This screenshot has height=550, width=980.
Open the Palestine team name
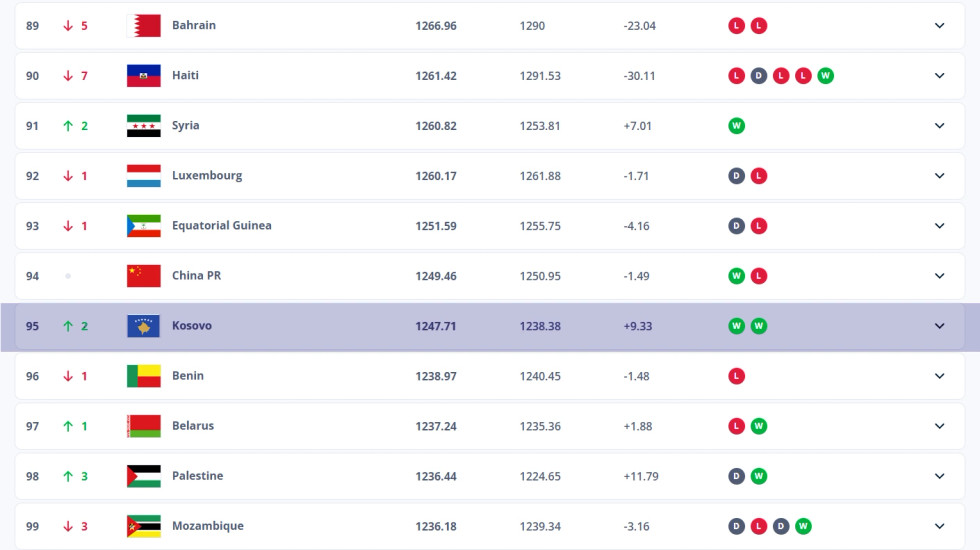coord(198,475)
